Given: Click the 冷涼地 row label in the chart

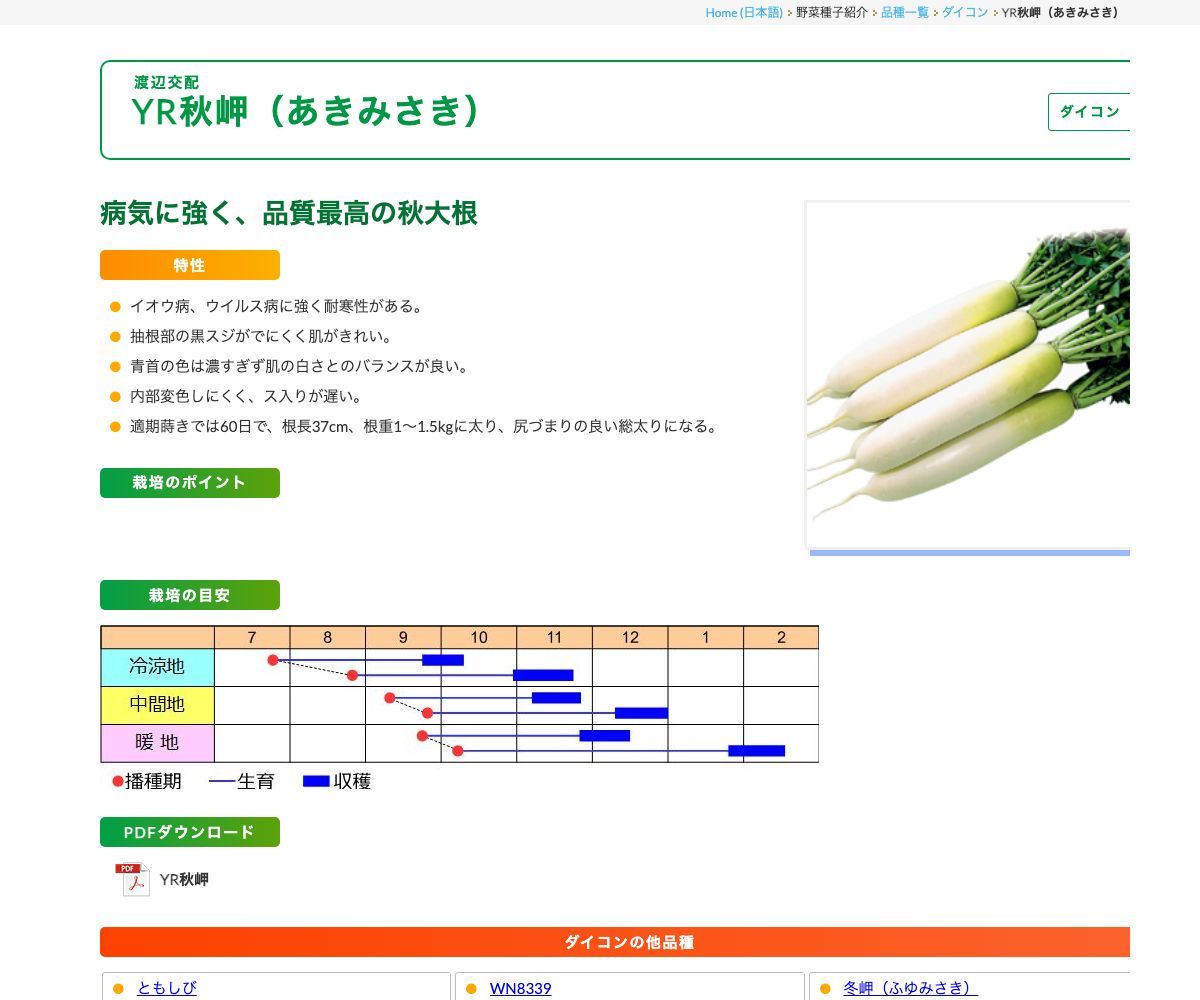Looking at the screenshot, I should (158, 666).
